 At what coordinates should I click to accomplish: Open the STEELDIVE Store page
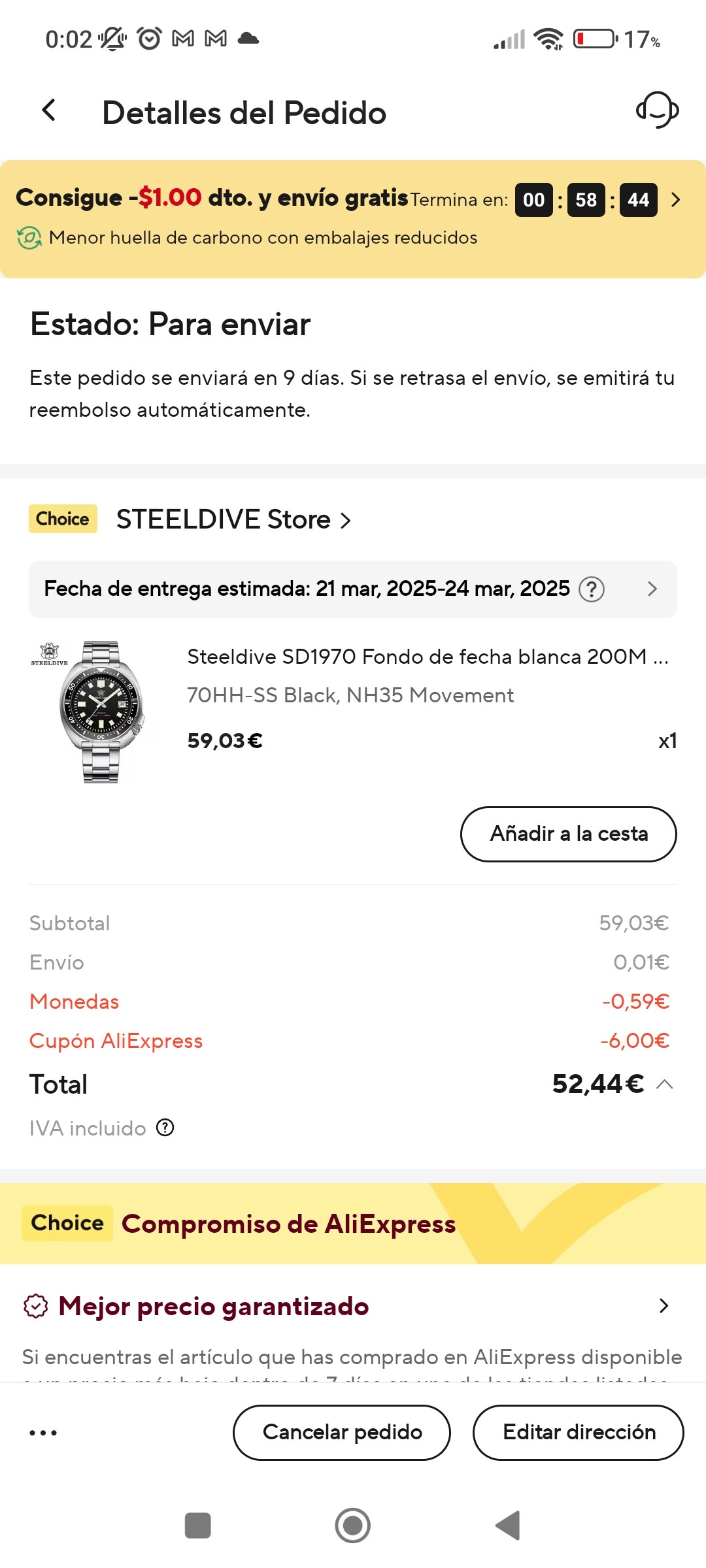pyautogui.click(x=233, y=520)
